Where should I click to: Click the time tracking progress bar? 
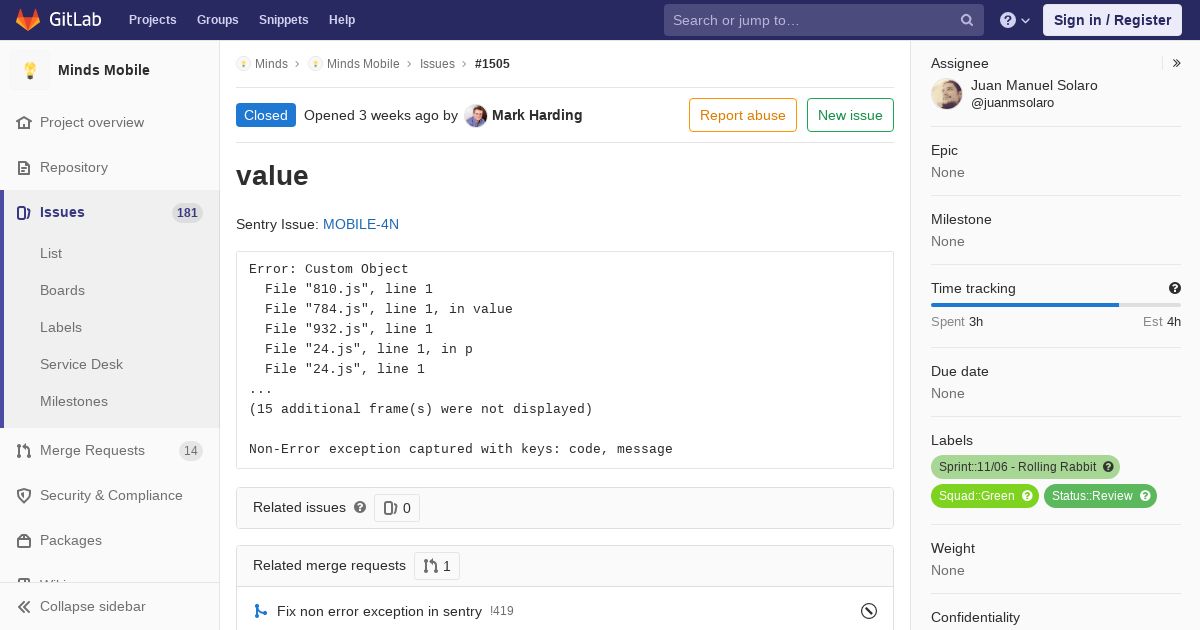click(x=1056, y=305)
